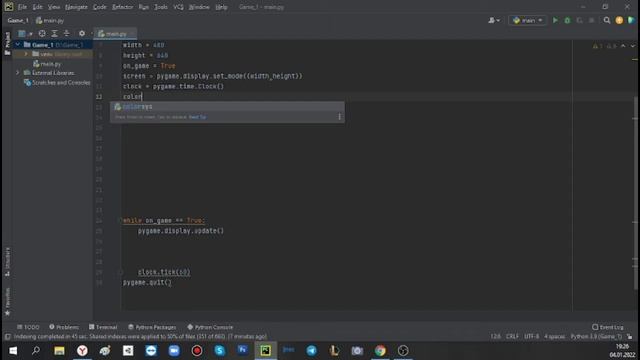Select Scratches and Consoles item
This screenshot has height=360, width=640.
pyautogui.click(x=57, y=82)
